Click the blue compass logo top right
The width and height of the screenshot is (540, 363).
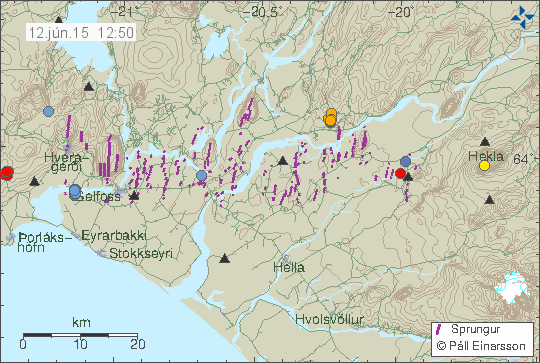coord(522,17)
